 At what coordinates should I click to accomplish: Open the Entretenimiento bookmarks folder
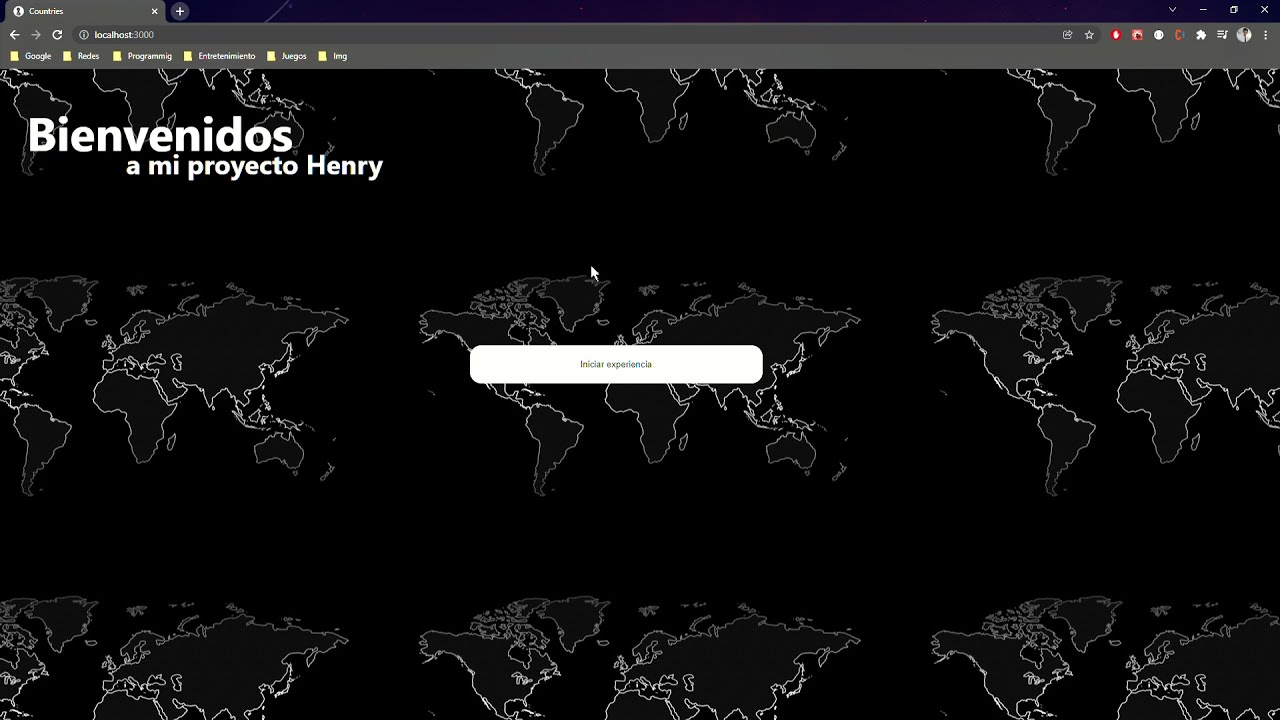[219, 56]
